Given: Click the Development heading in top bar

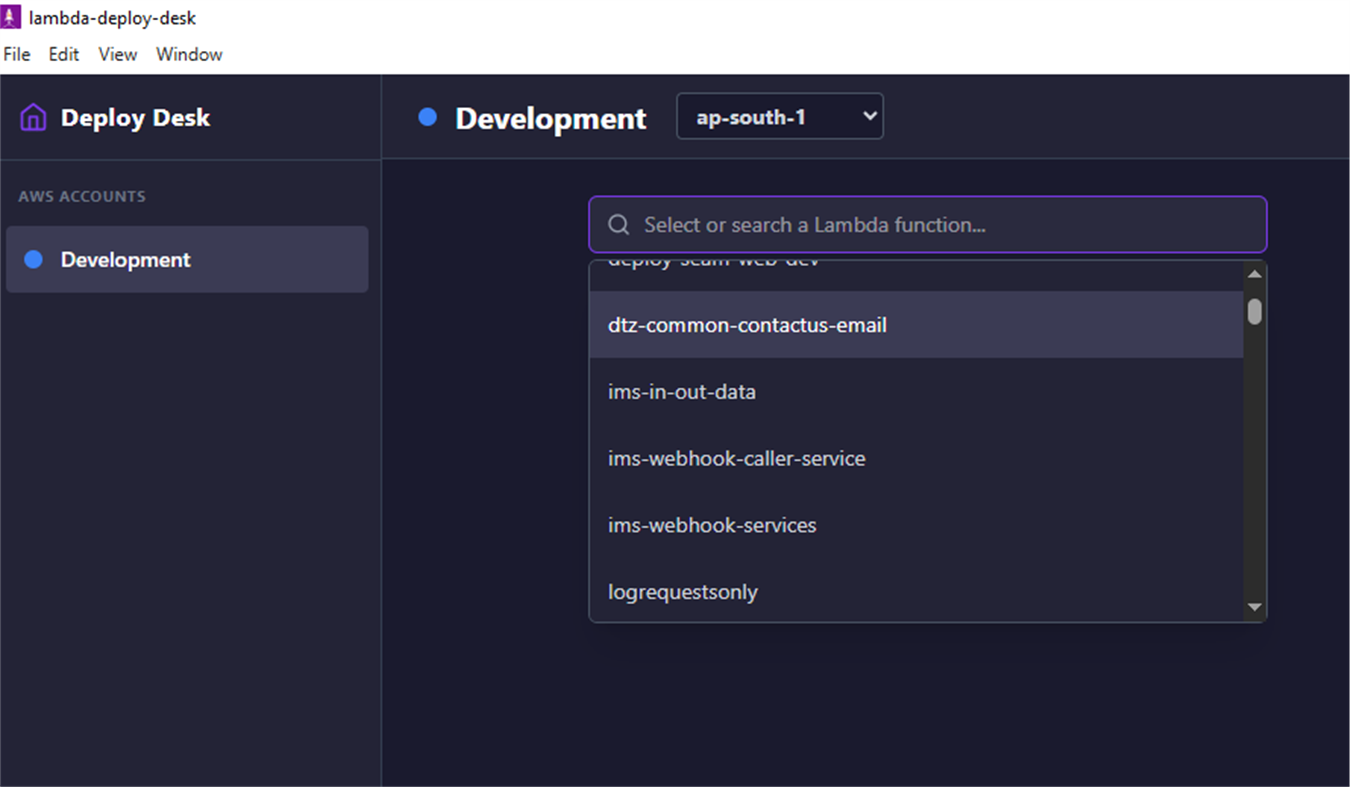Looking at the screenshot, I should 551,118.
